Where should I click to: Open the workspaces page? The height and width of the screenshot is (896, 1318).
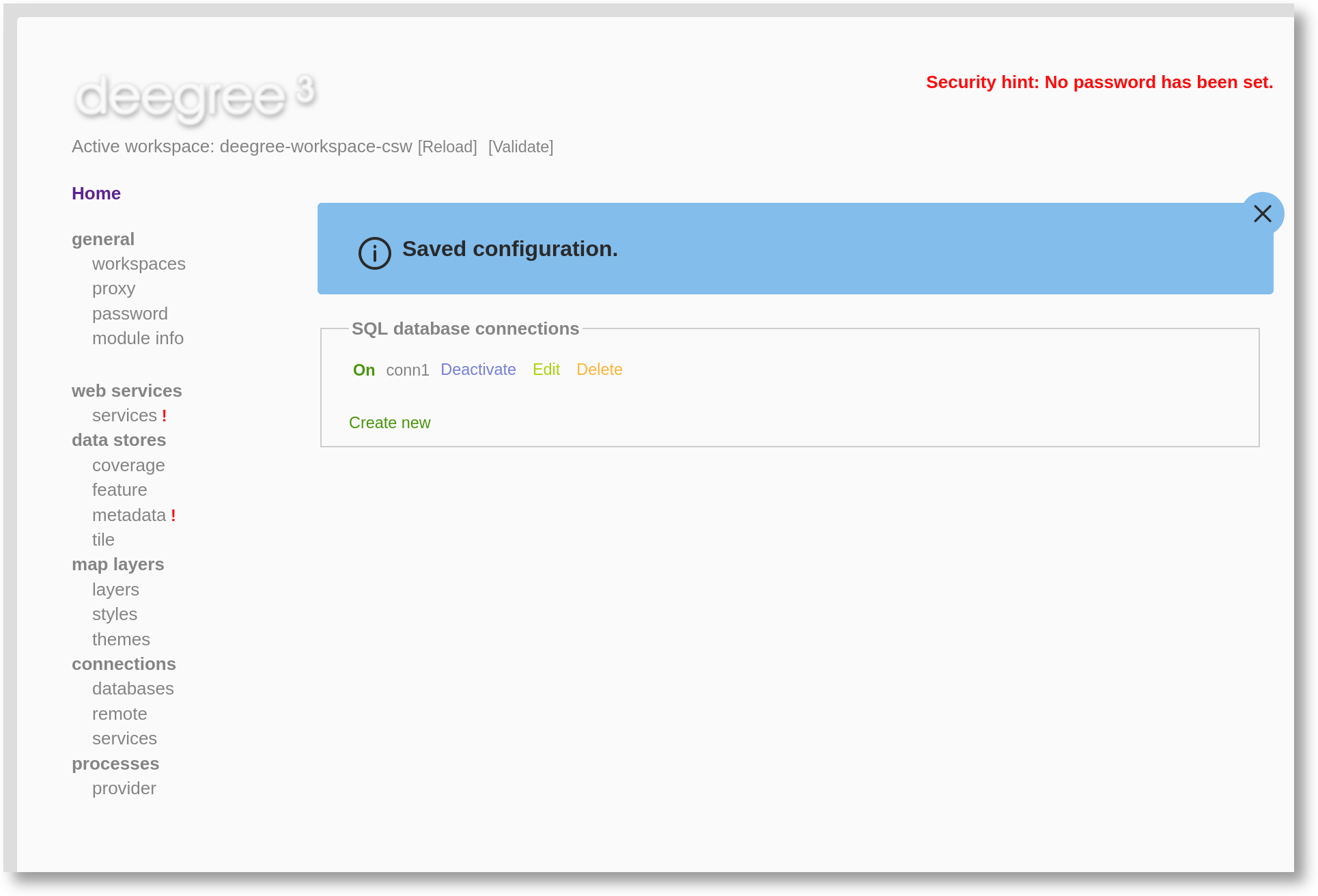pyautogui.click(x=139, y=264)
